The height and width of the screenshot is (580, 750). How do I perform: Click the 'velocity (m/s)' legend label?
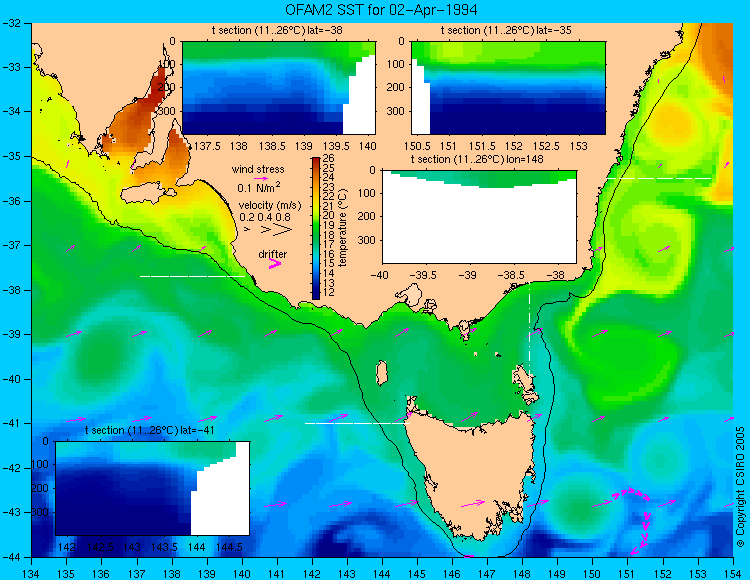pyautogui.click(x=270, y=206)
